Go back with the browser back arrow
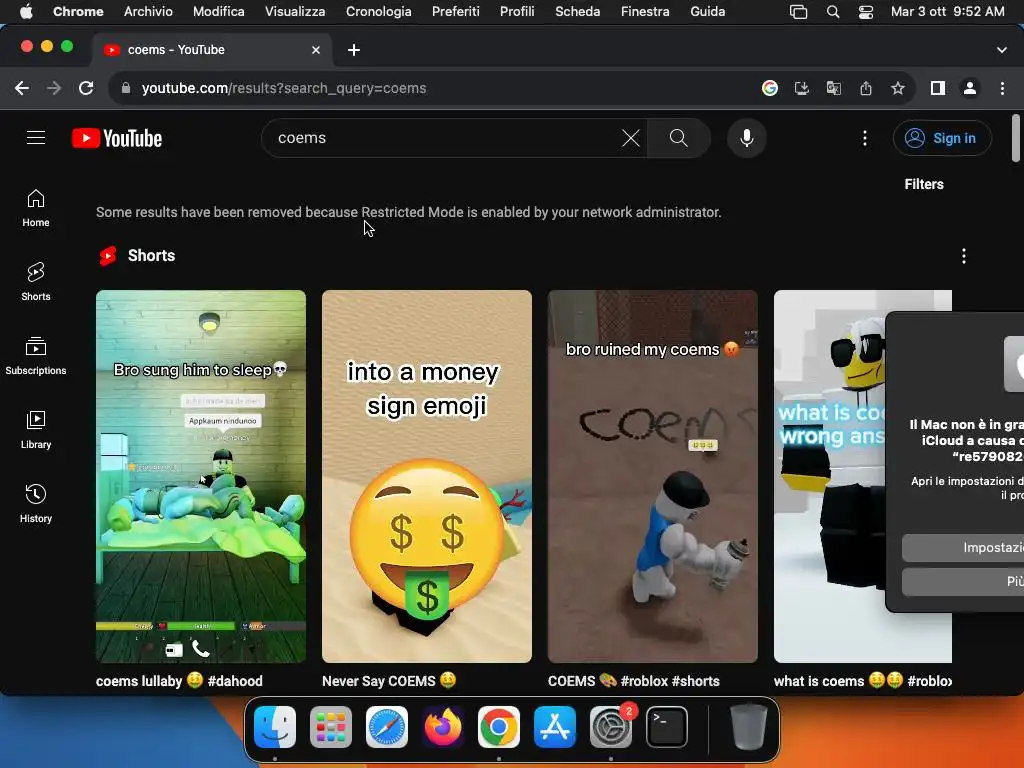The image size is (1024, 768). 22,88
